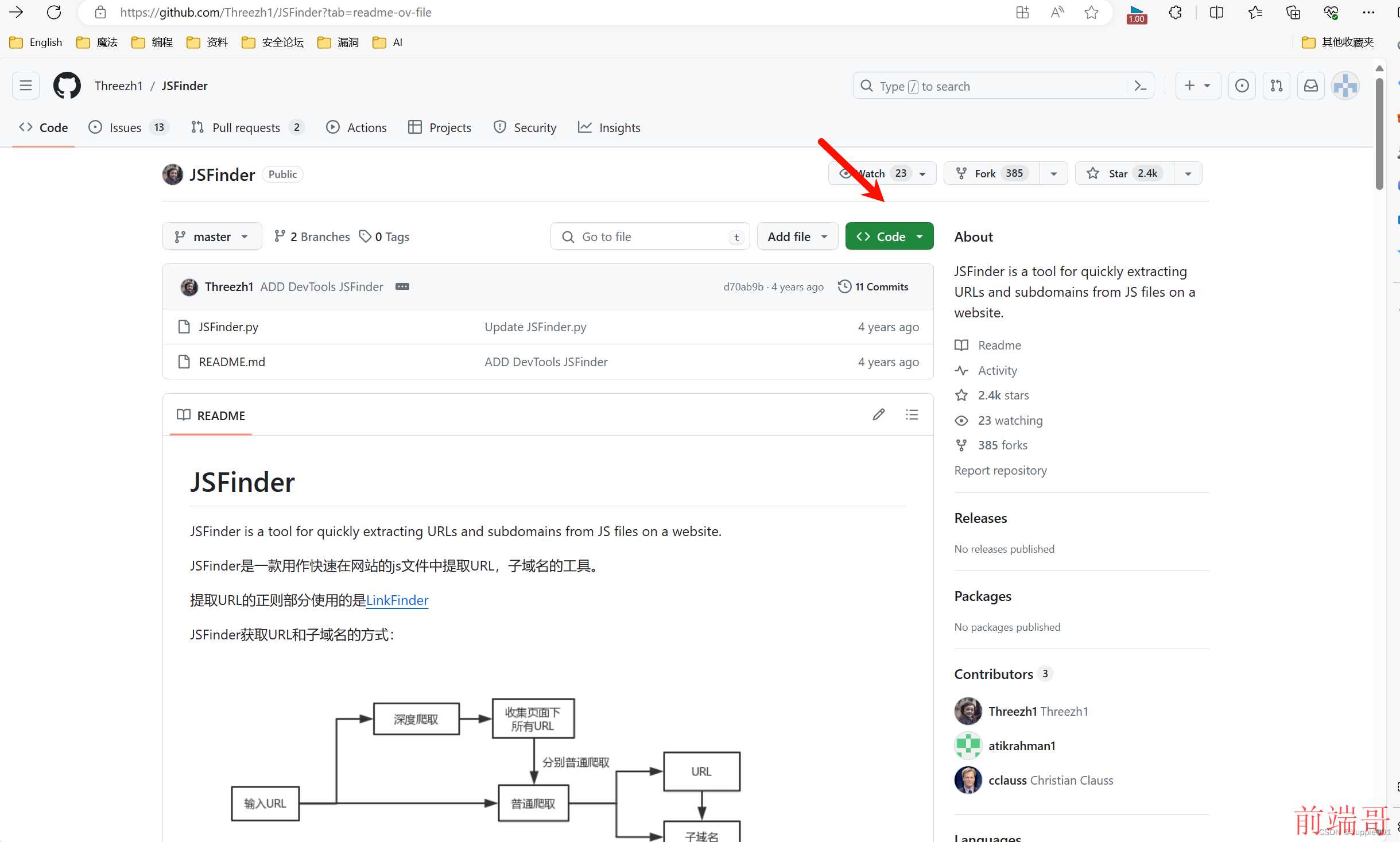Open the LinkFinder link in README
This screenshot has height=842, width=1400.
[x=397, y=600]
